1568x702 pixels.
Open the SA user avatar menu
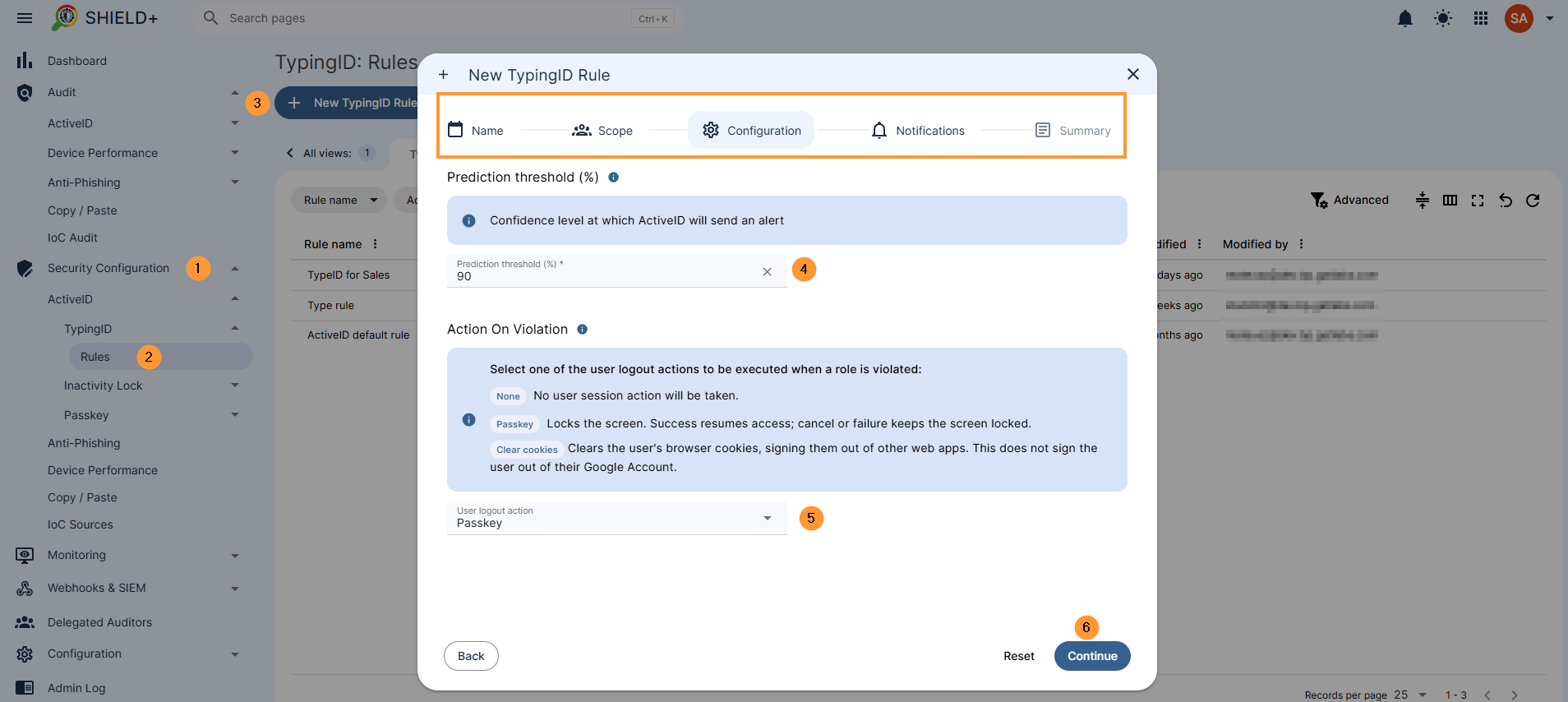(x=1519, y=18)
